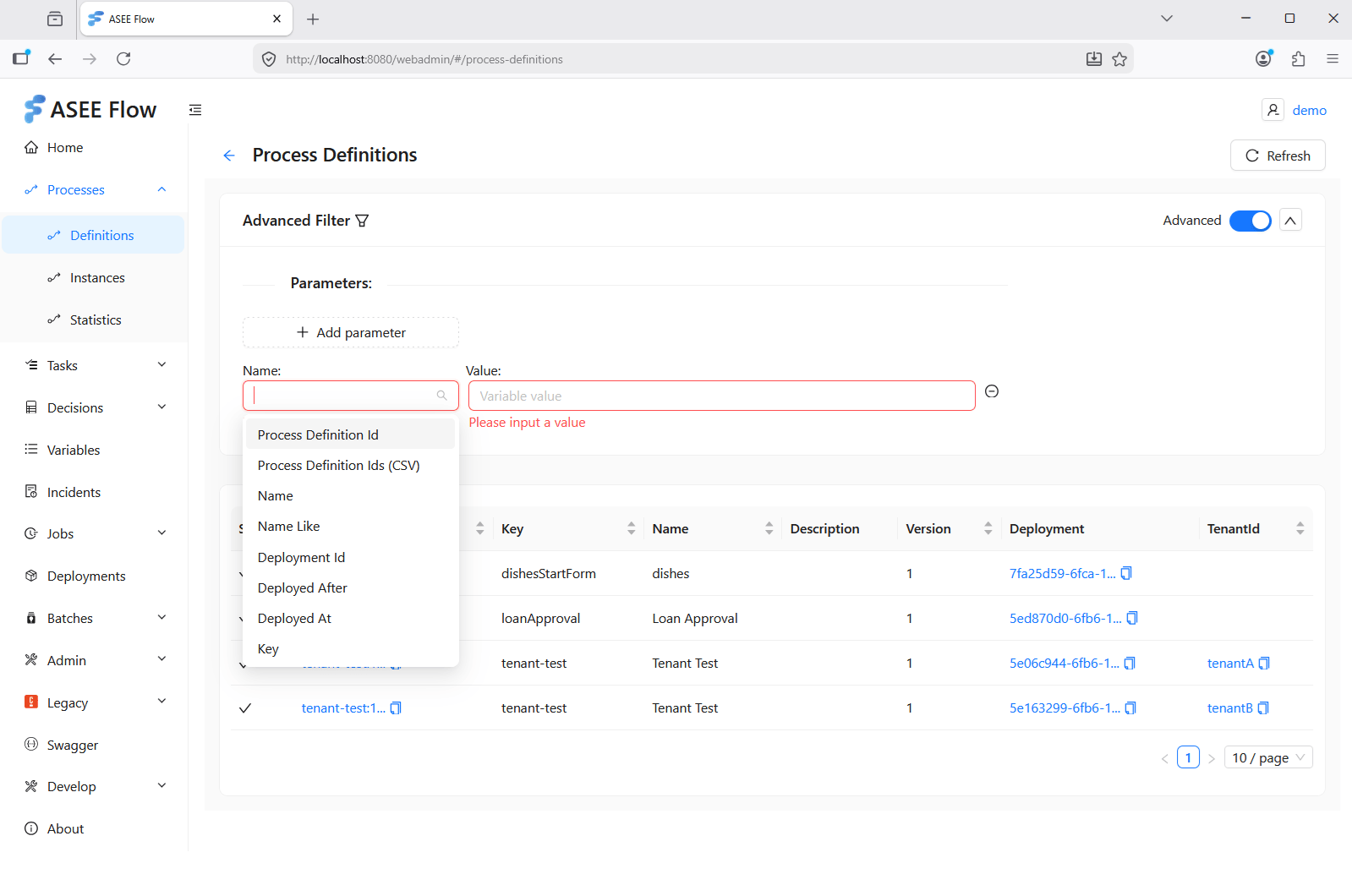This screenshot has width=1352, height=896.
Task: Open the Firefox account icon
Action: 1264,59
